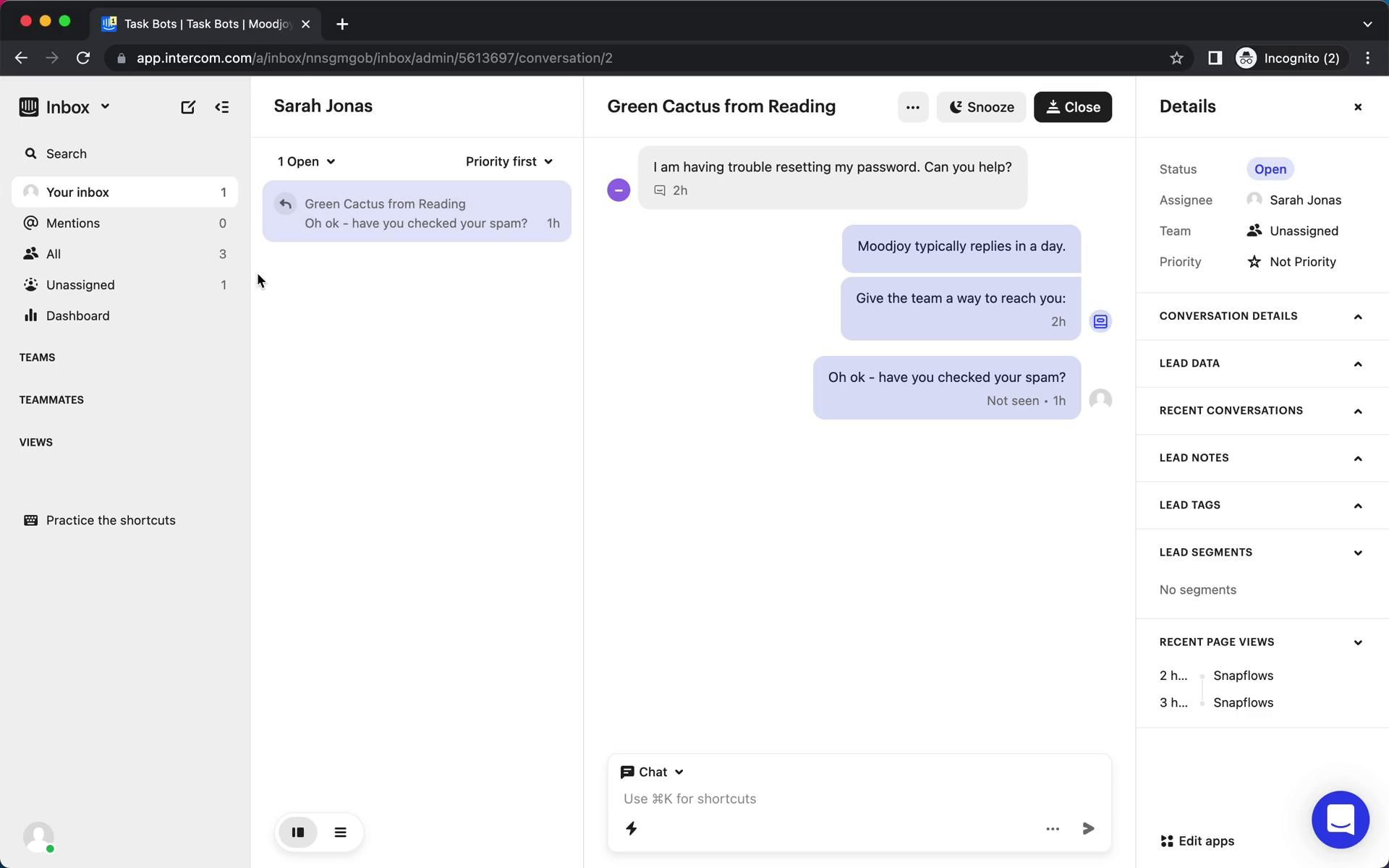
Task: Switch to split panel layout view
Action: [297, 832]
